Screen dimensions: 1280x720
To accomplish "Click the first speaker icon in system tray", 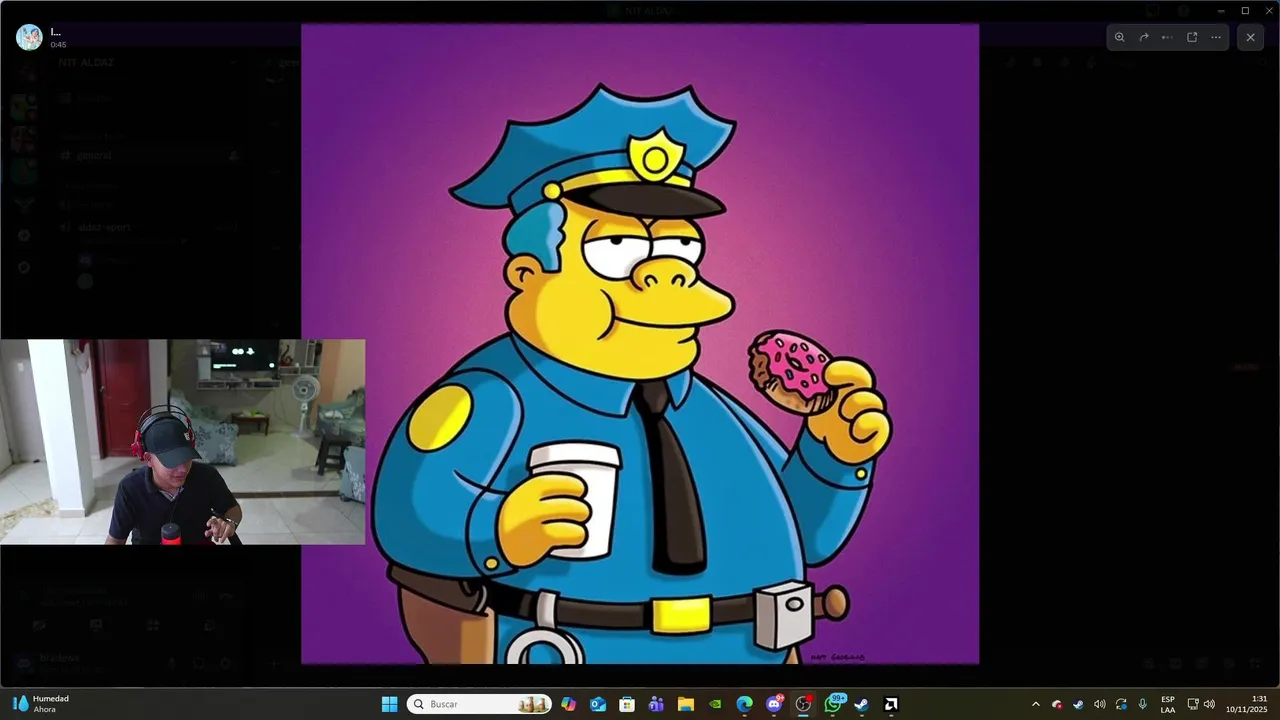I will [1100, 704].
